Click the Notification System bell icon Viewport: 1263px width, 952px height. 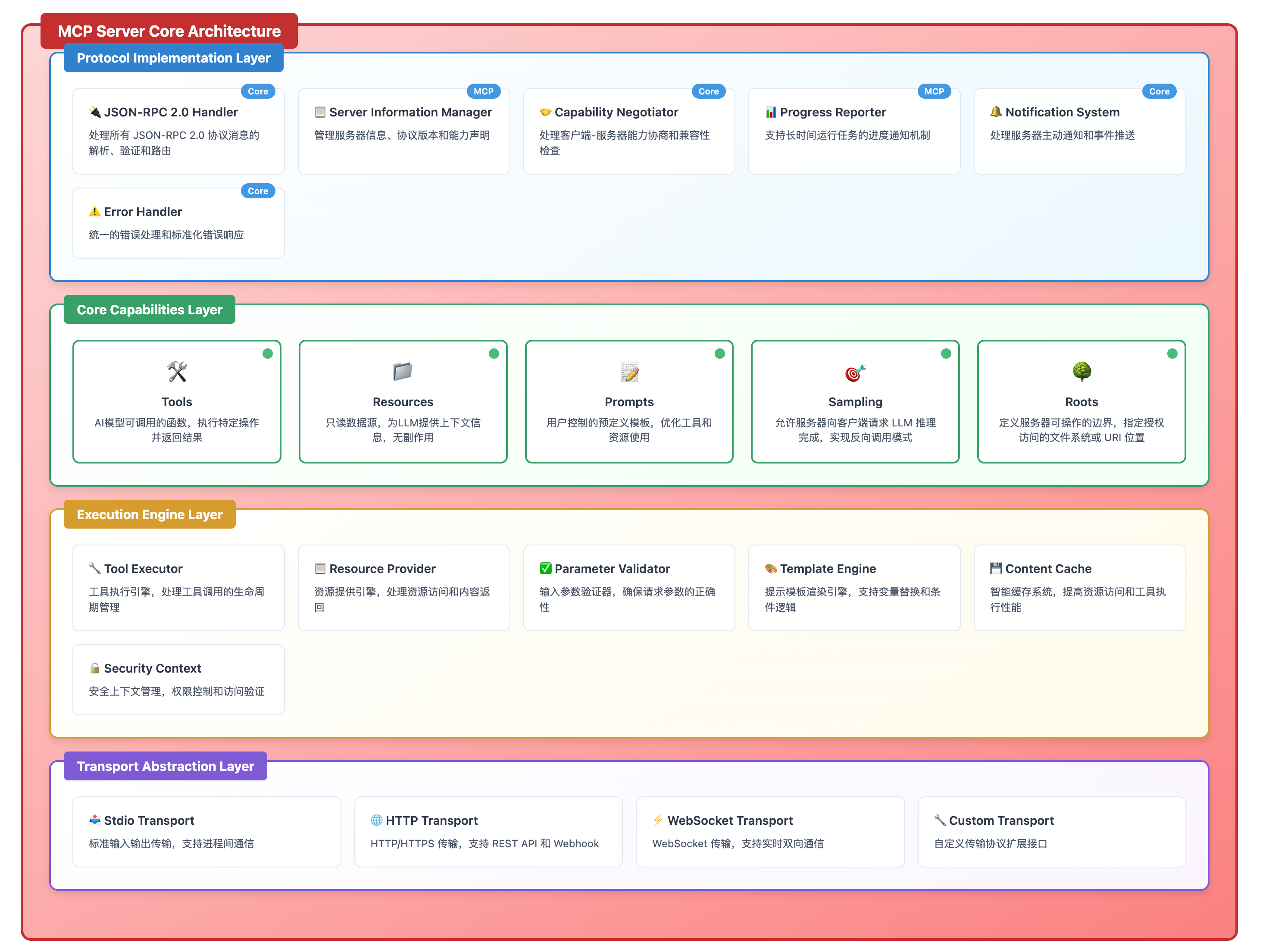tap(996, 112)
